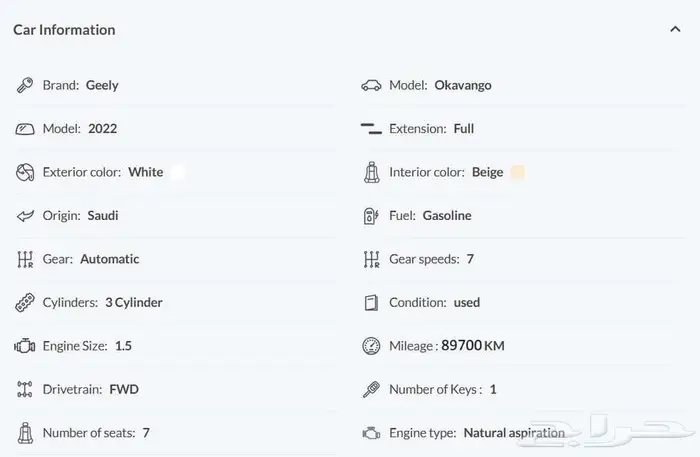This screenshot has height=457, width=700.
Task: Click the seat icon beside Interior color
Action: (x=371, y=172)
